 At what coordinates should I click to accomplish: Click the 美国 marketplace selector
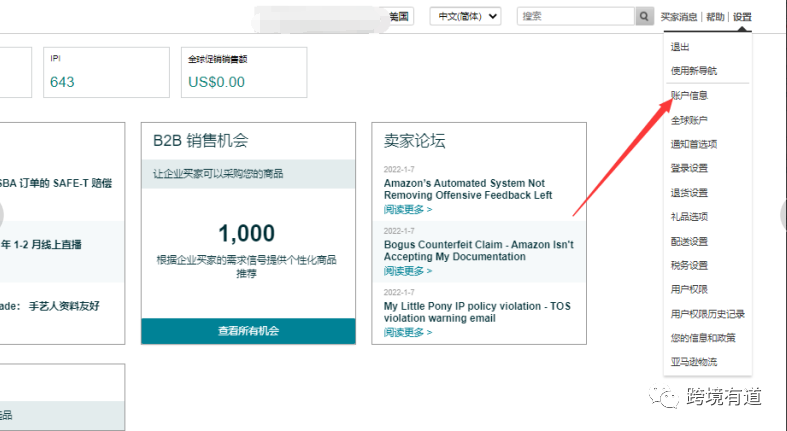pyautogui.click(x=399, y=17)
